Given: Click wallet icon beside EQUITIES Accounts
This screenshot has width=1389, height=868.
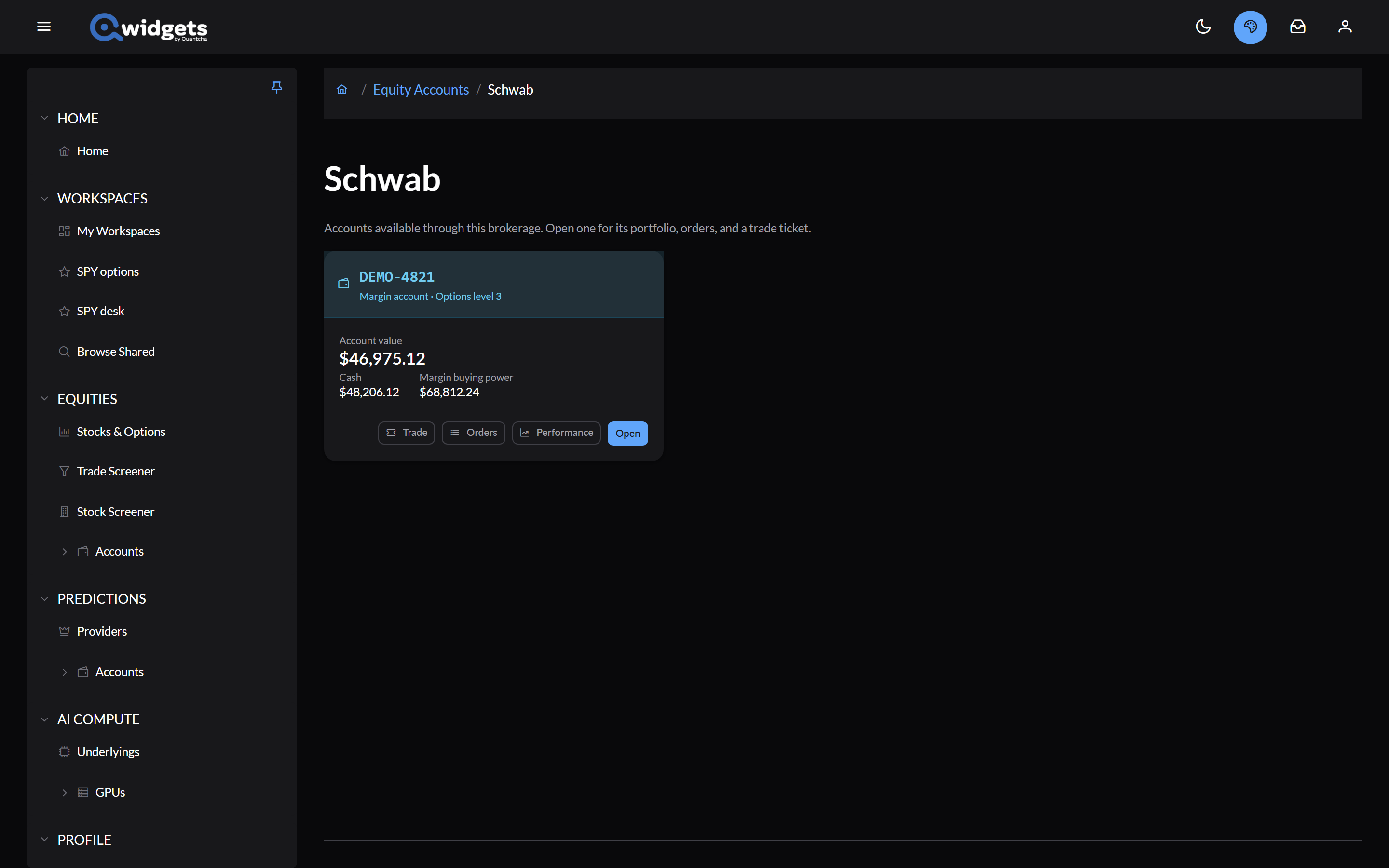Looking at the screenshot, I should pyautogui.click(x=83, y=552).
